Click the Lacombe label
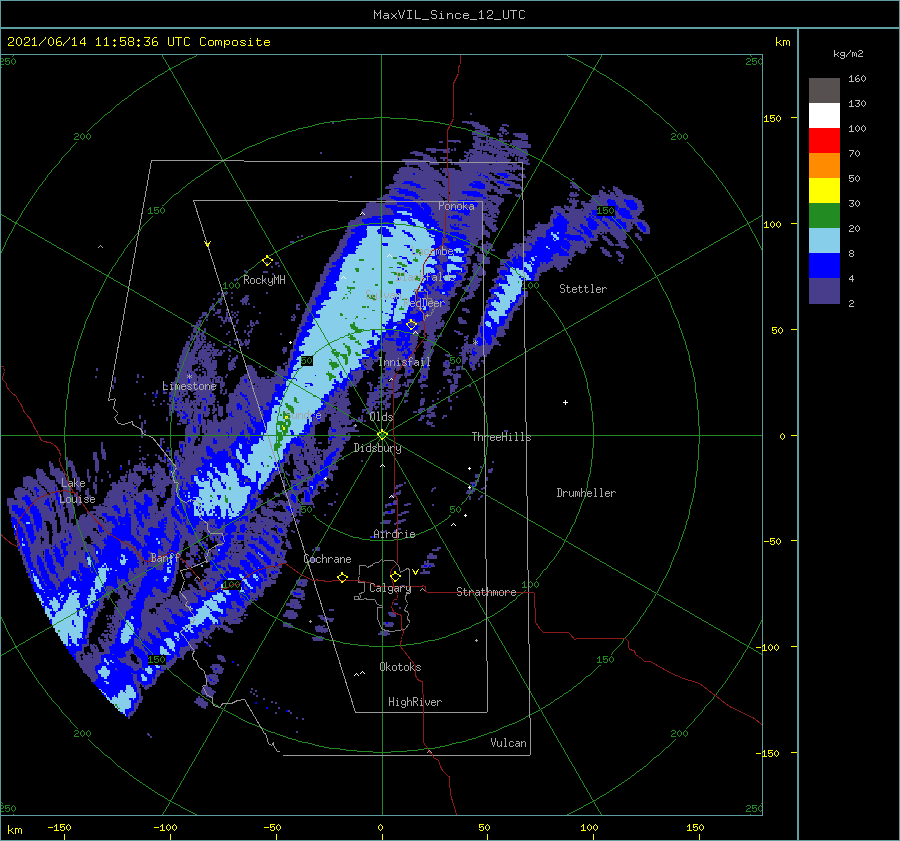This screenshot has height=841, width=900. pos(433,251)
